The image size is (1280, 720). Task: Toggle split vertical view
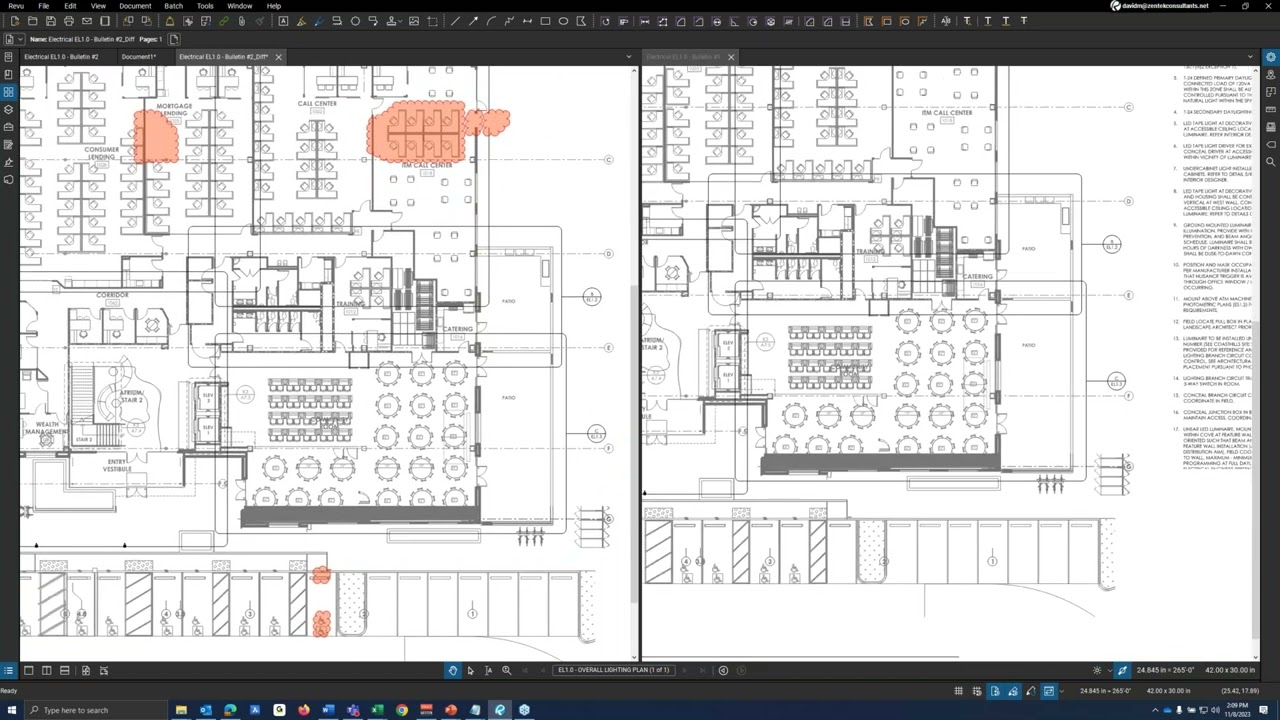click(46, 670)
